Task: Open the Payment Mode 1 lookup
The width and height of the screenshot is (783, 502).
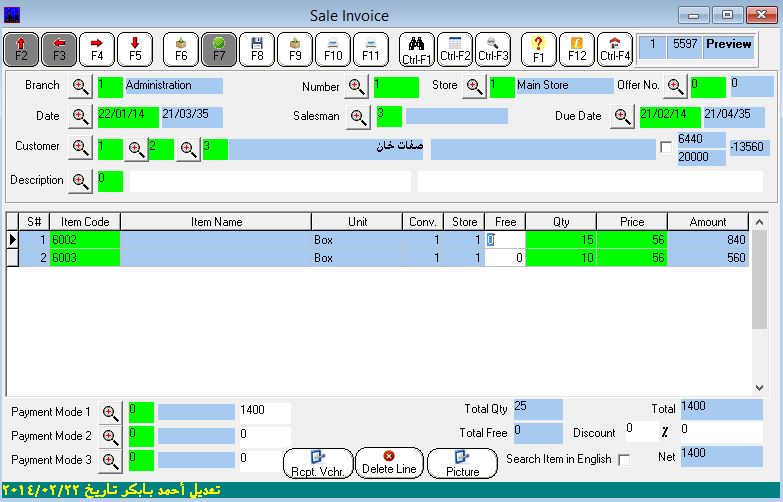Action: point(111,412)
